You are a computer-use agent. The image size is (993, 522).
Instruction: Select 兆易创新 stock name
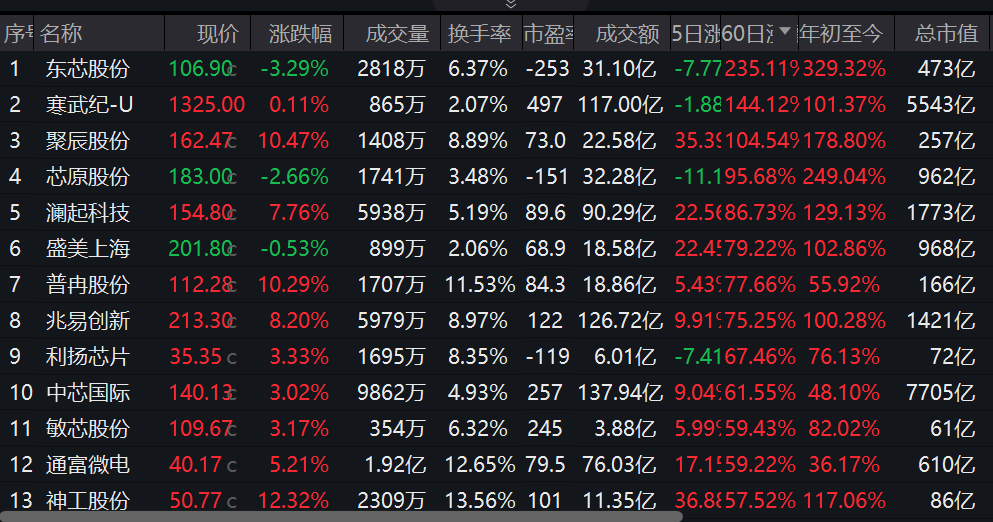[x=88, y=321]
